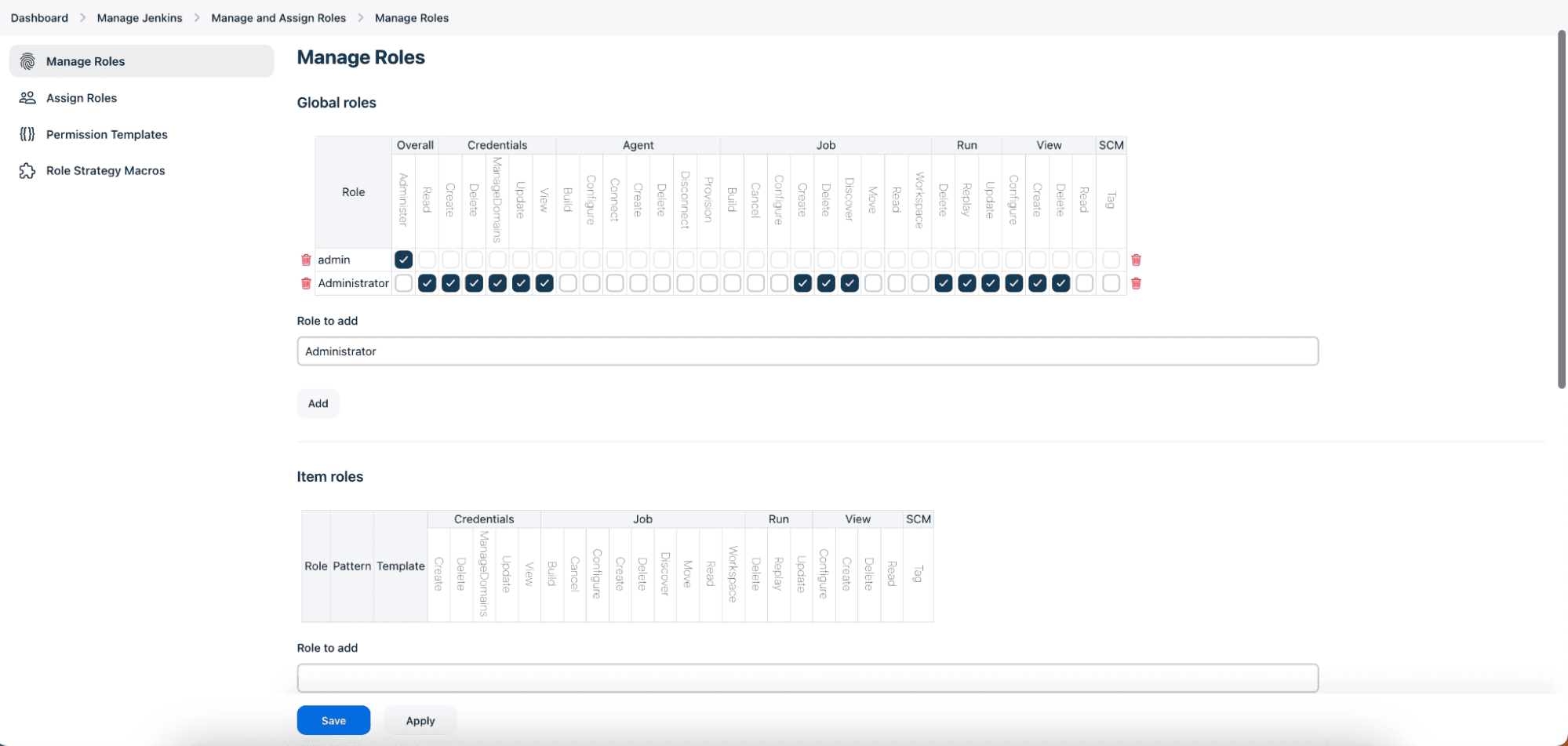Click the 'Global roles' section heading

click(337, 103)
